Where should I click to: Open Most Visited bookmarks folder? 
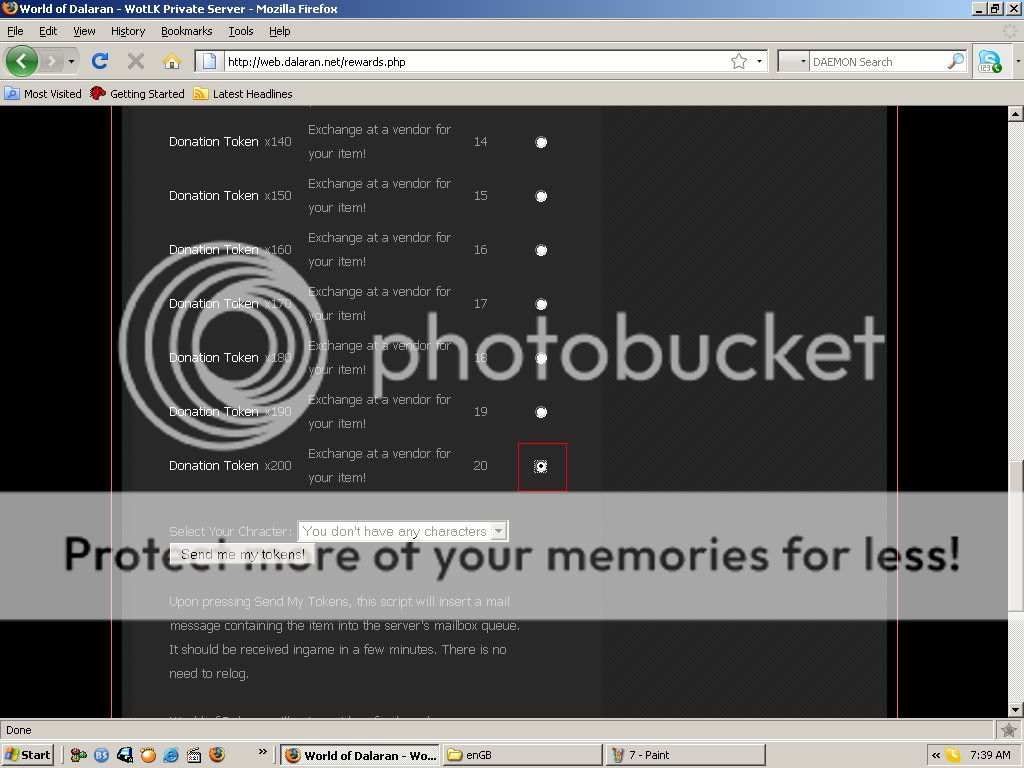43,93
